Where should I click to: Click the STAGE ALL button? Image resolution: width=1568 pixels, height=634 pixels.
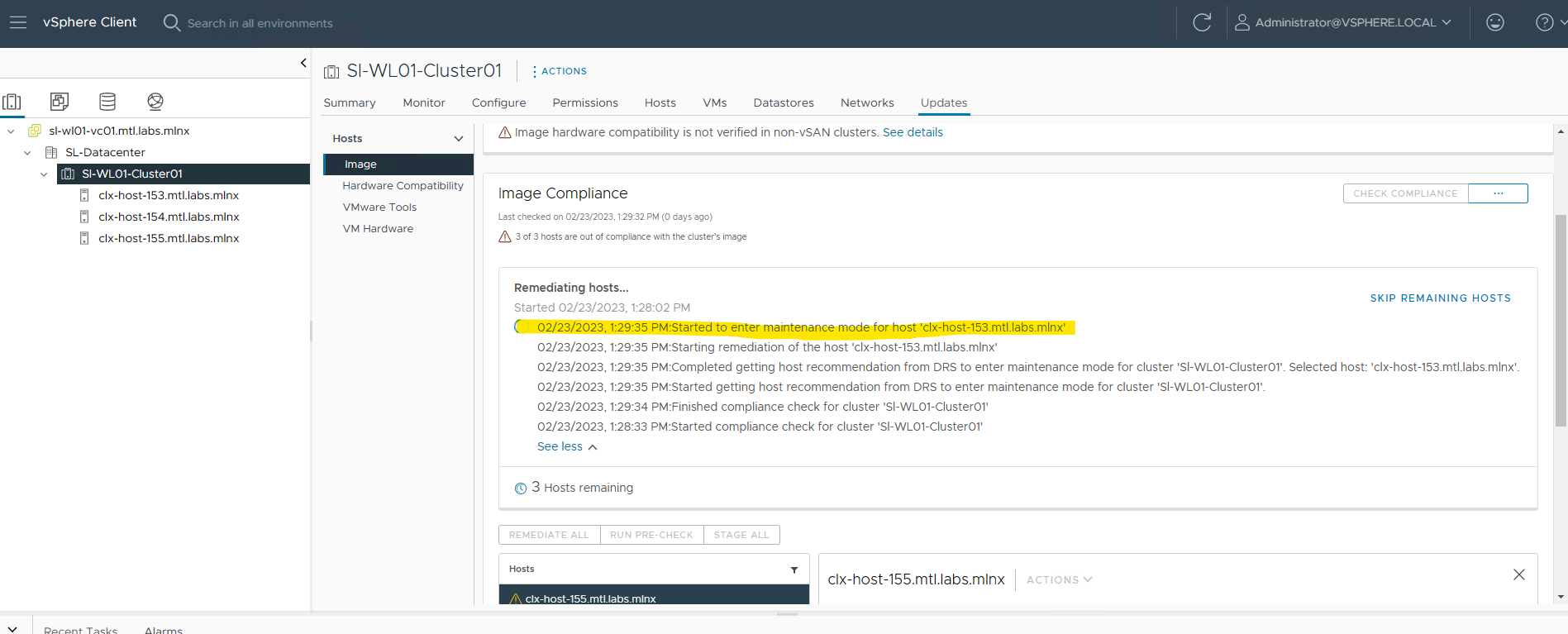[x=742, y=535]
